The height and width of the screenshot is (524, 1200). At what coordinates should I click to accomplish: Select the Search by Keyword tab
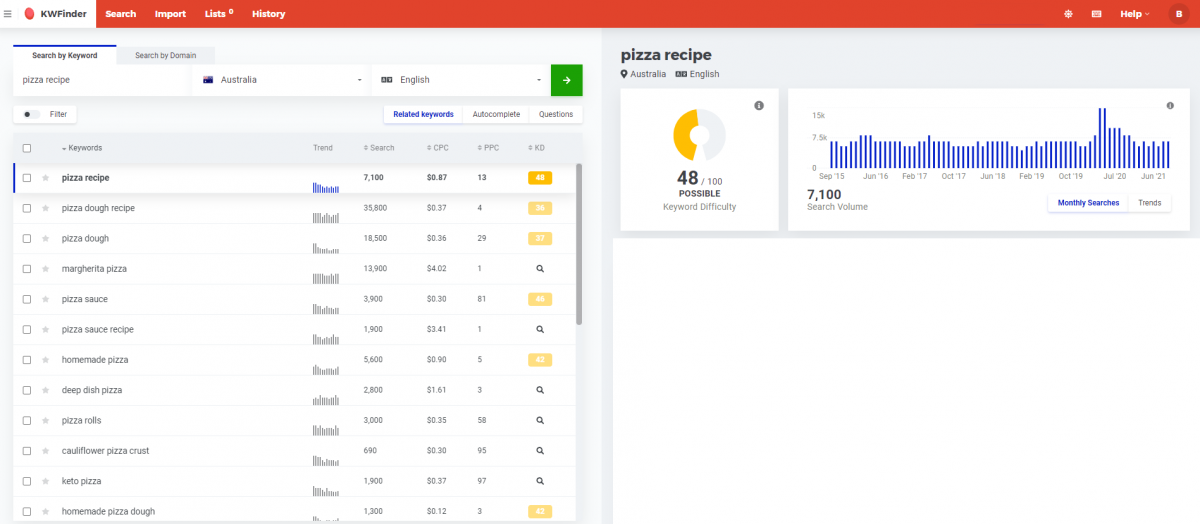[65, 56]
